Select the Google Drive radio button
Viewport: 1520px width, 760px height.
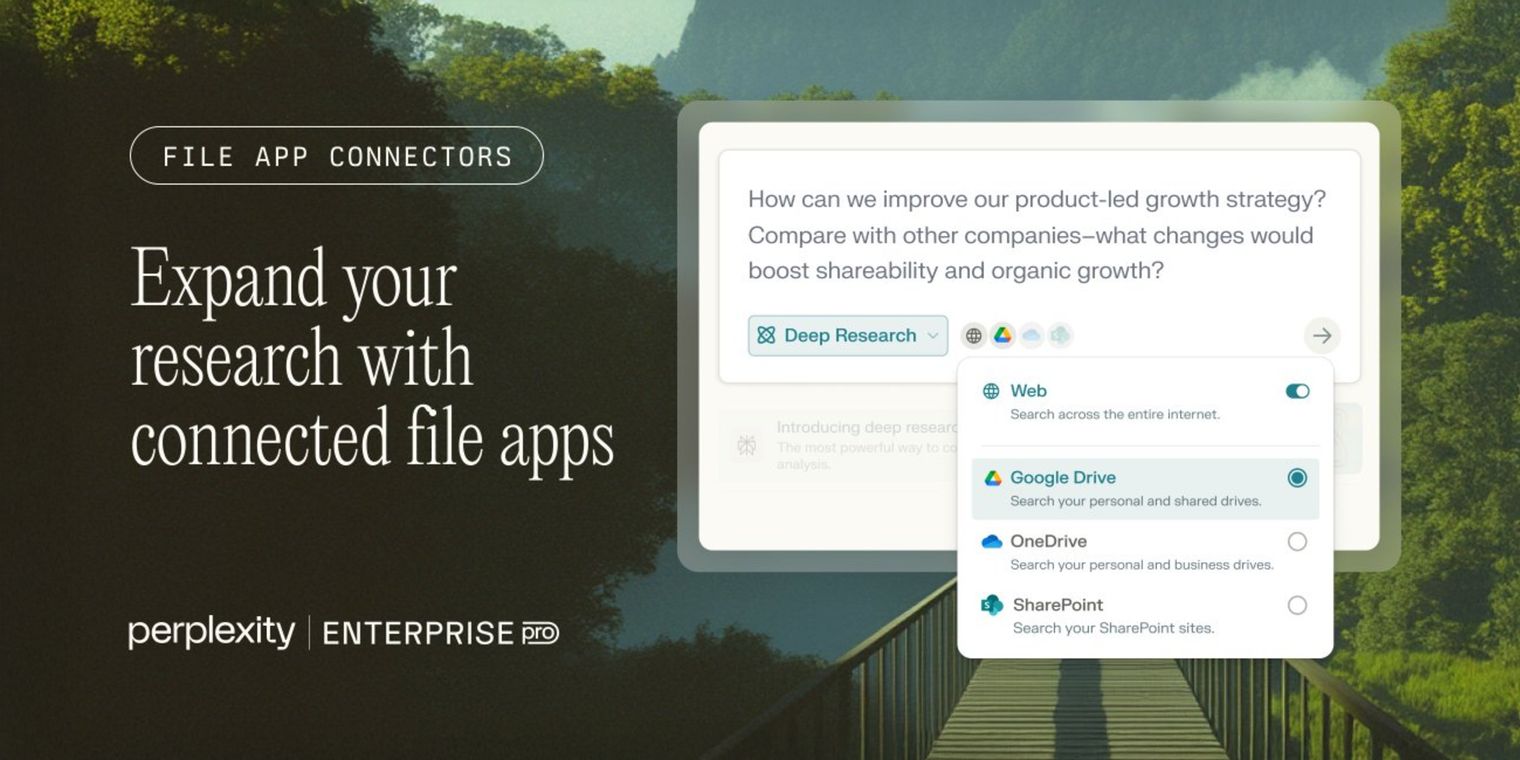[1297, 478]
